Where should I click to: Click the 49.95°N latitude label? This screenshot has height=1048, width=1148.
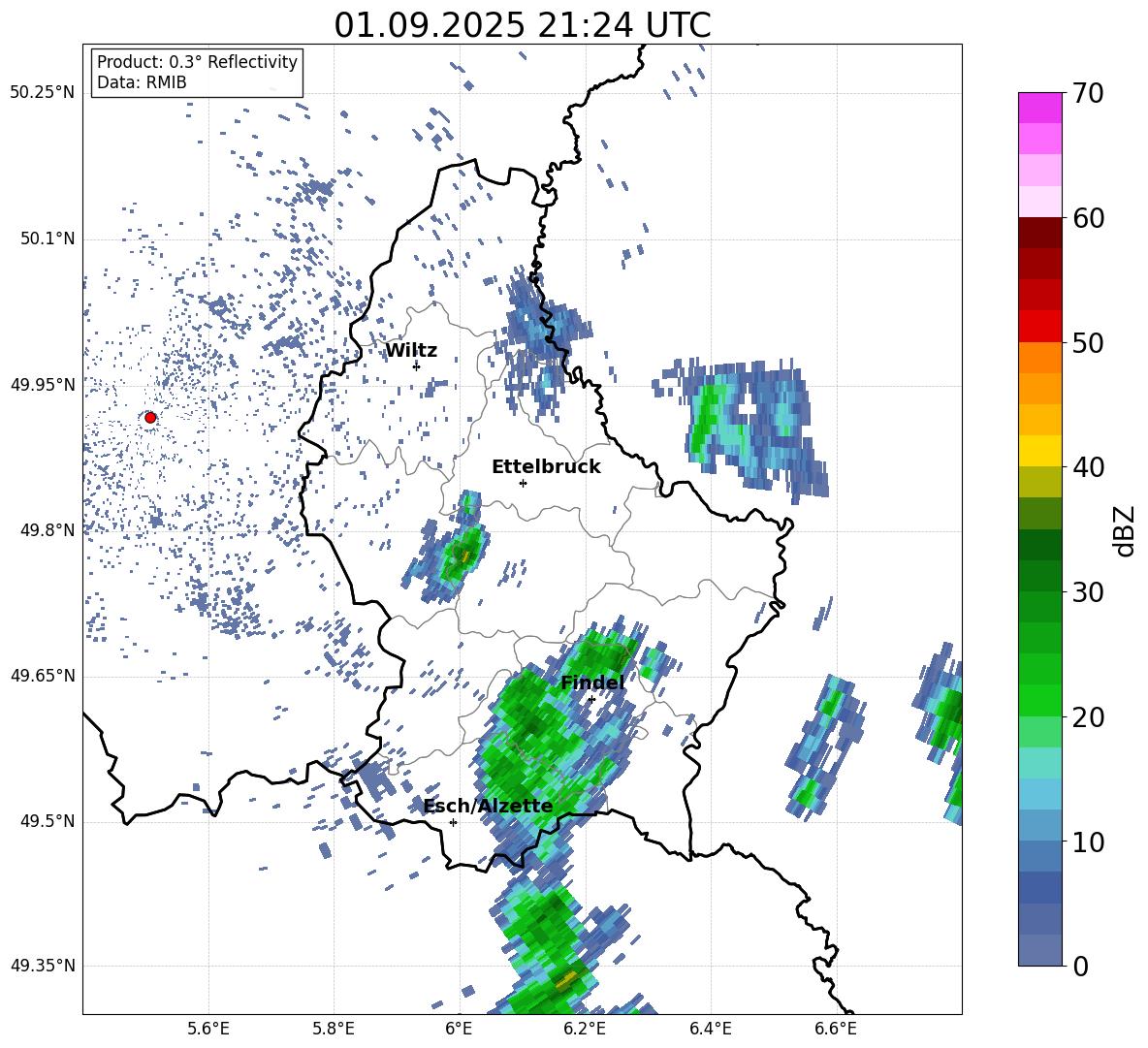43,384
